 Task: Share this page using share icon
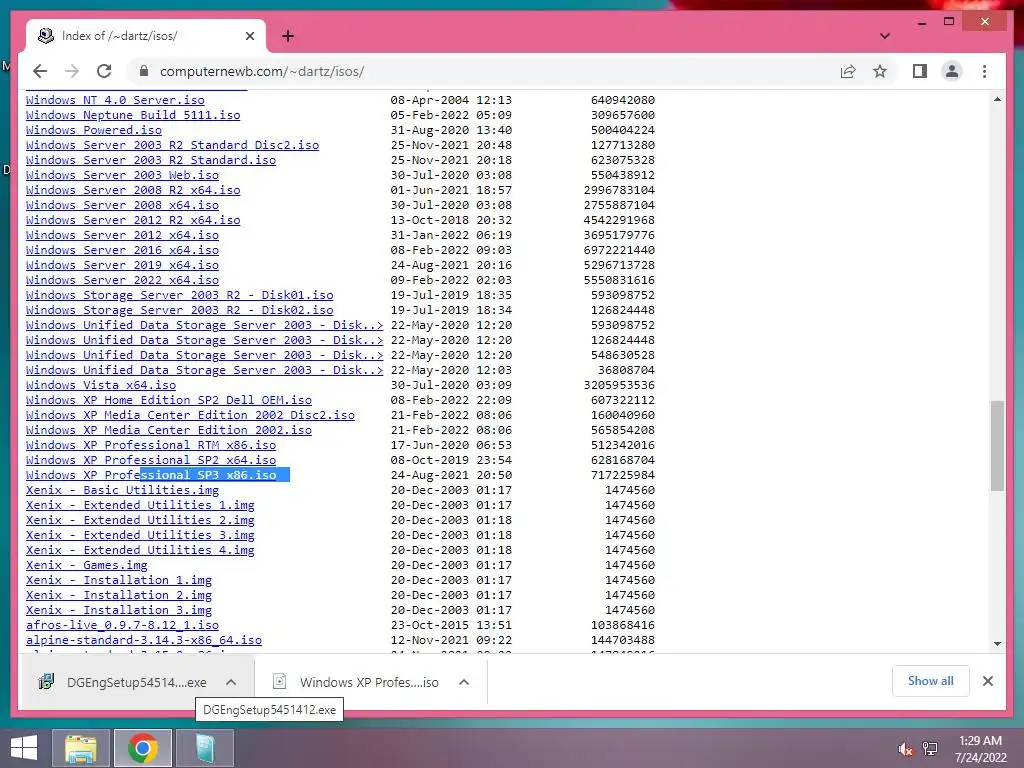click(x=848, y=71)
